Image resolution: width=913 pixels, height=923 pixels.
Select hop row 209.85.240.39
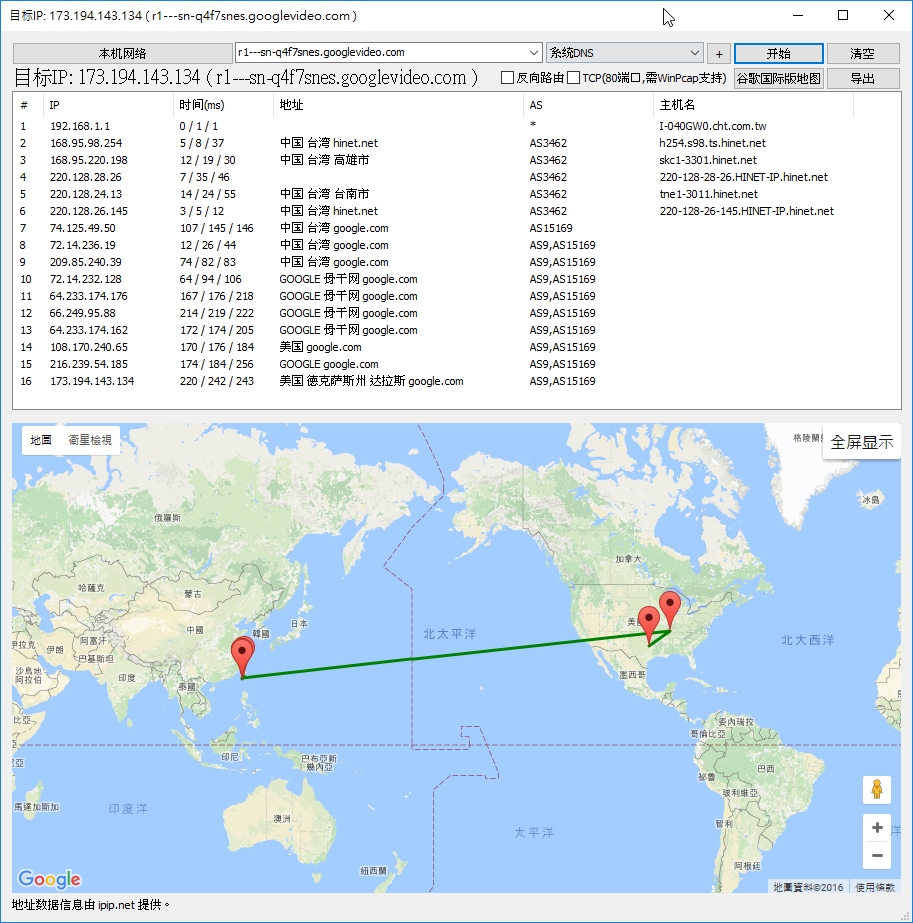pyautogui.click(x=456, y=263)
